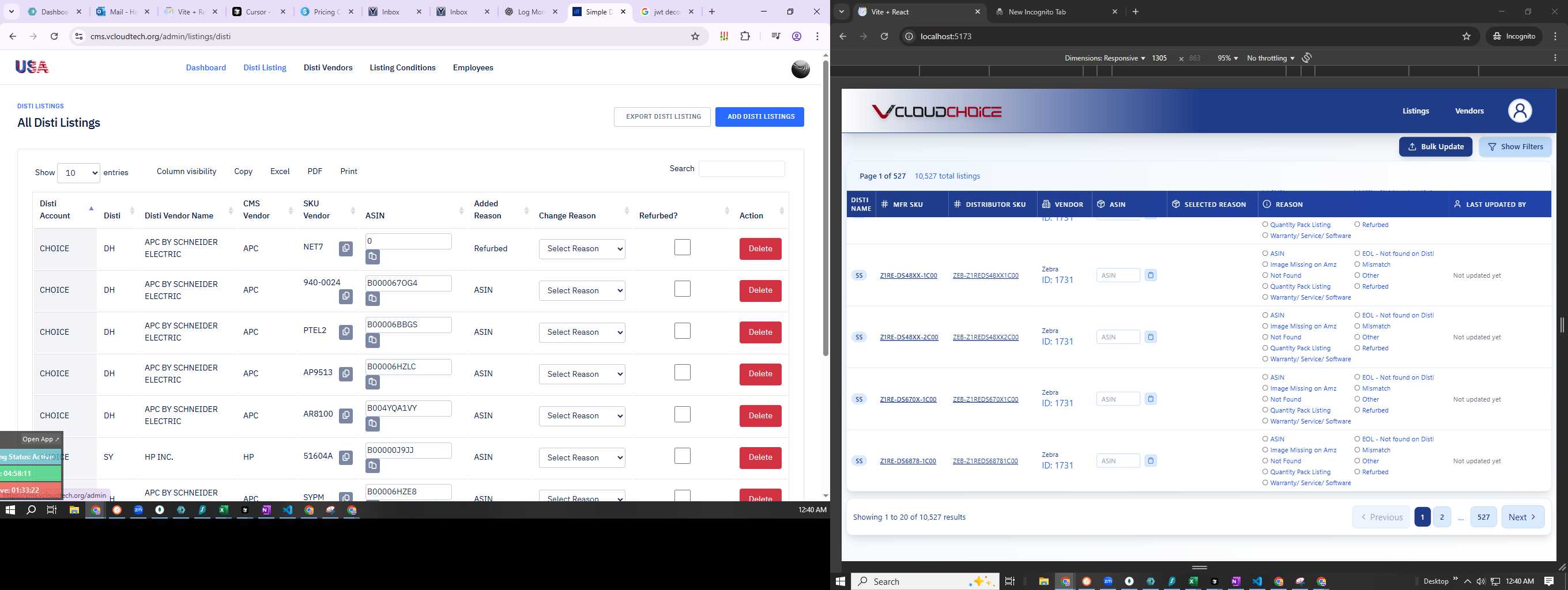Click Export Disti Listing button
Screen dimensions: 1568x590
click(x=663, y=117)
